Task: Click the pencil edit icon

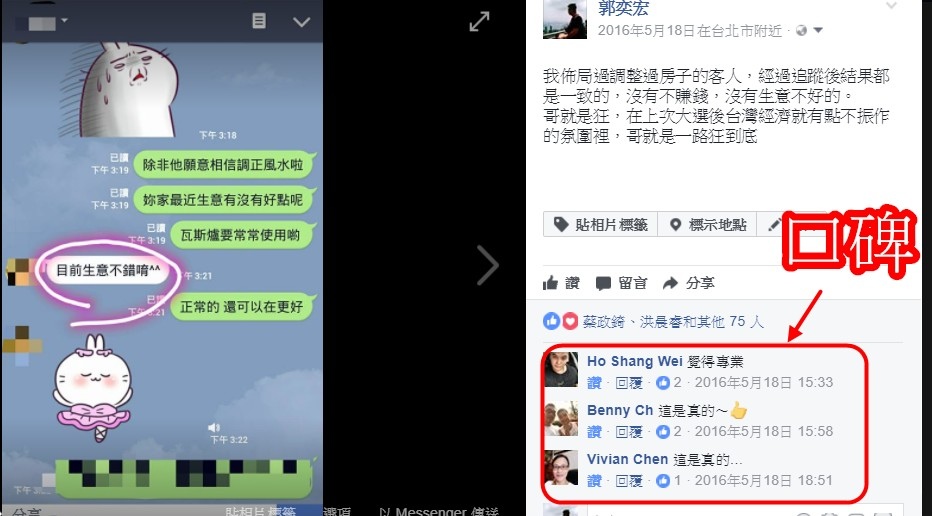Action: [x=774, y=225]
